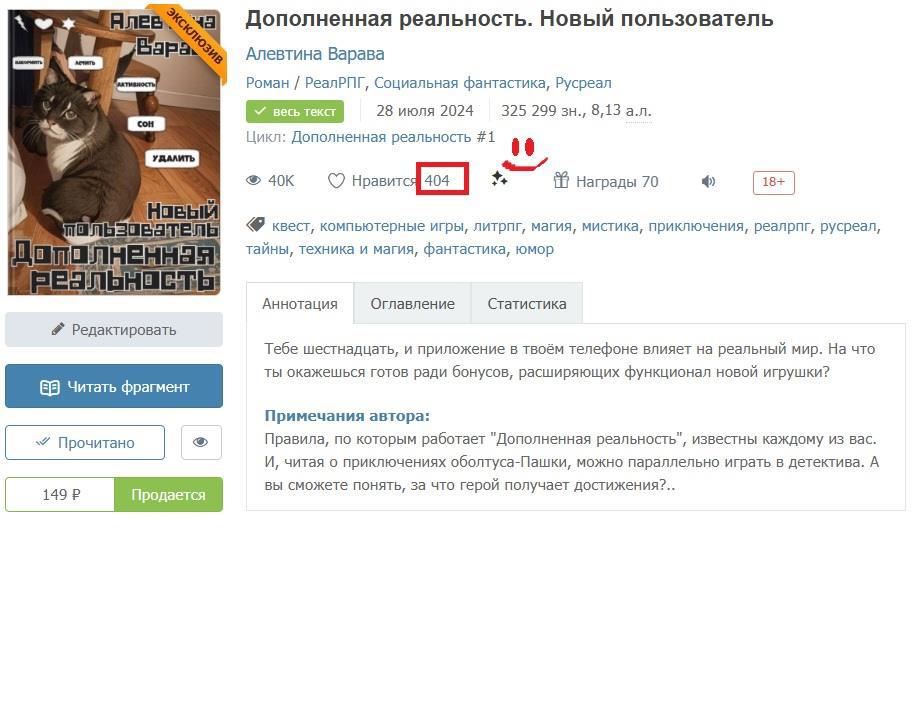Open author link Алевтина Варава
The image size is (917, 725).
(315, 54)
